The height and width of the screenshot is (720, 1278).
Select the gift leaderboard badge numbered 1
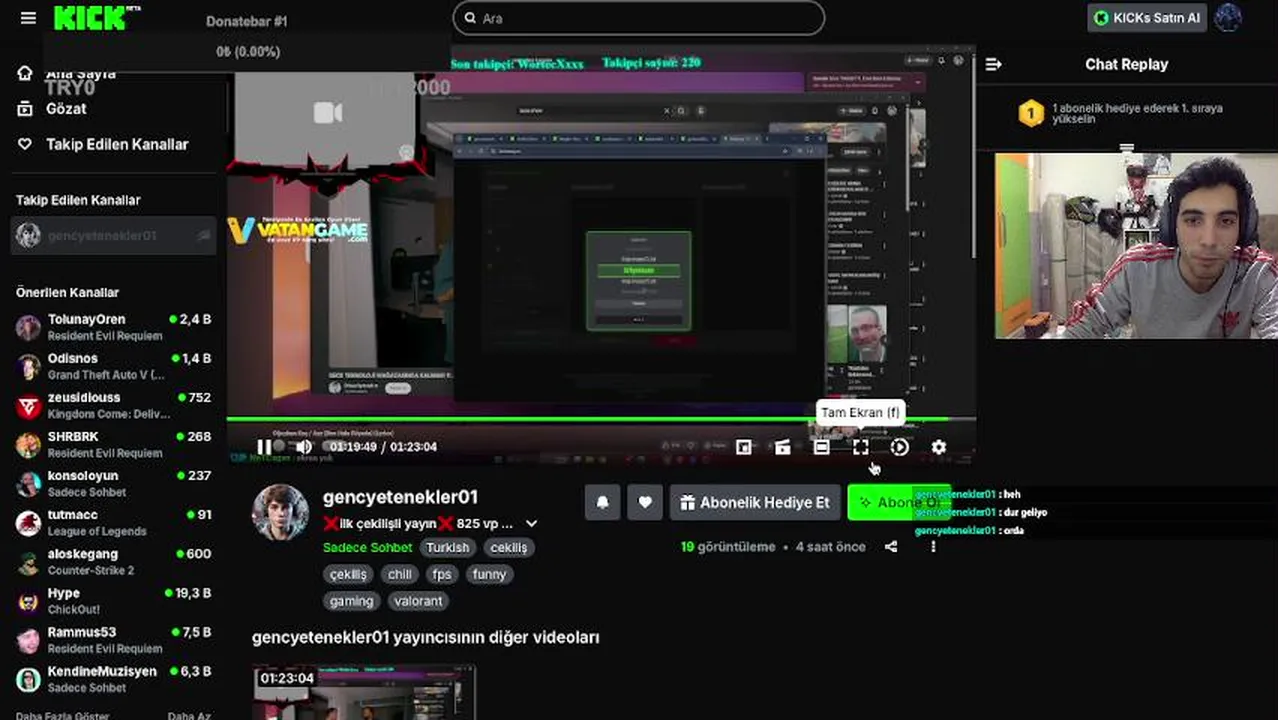(1031, 114)
